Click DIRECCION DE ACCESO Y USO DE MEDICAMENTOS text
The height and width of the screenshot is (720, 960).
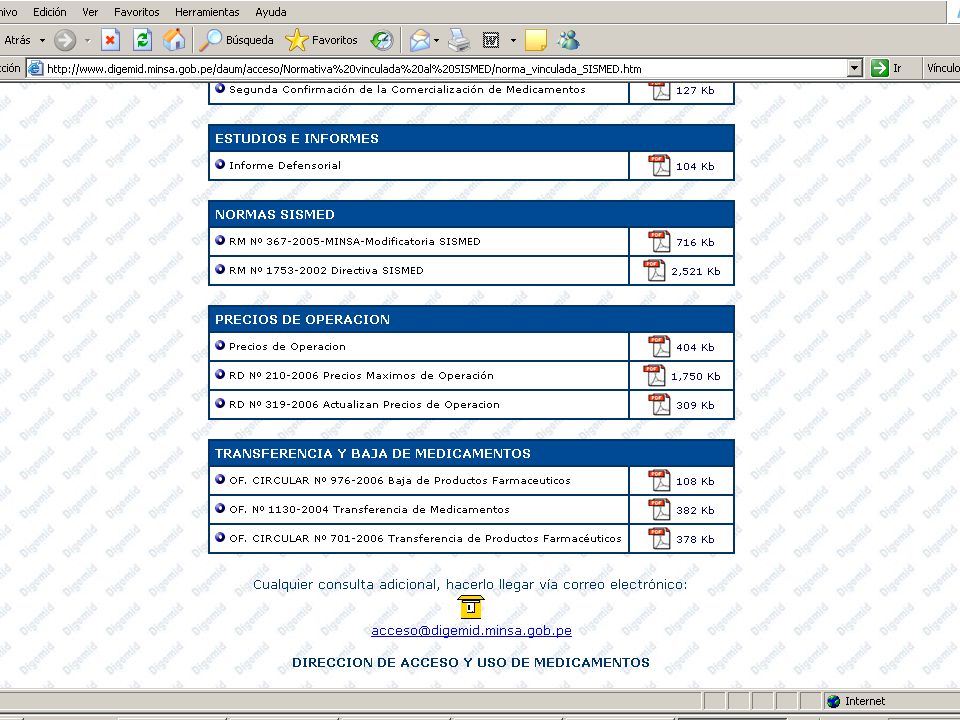click(x=471, y=662)
